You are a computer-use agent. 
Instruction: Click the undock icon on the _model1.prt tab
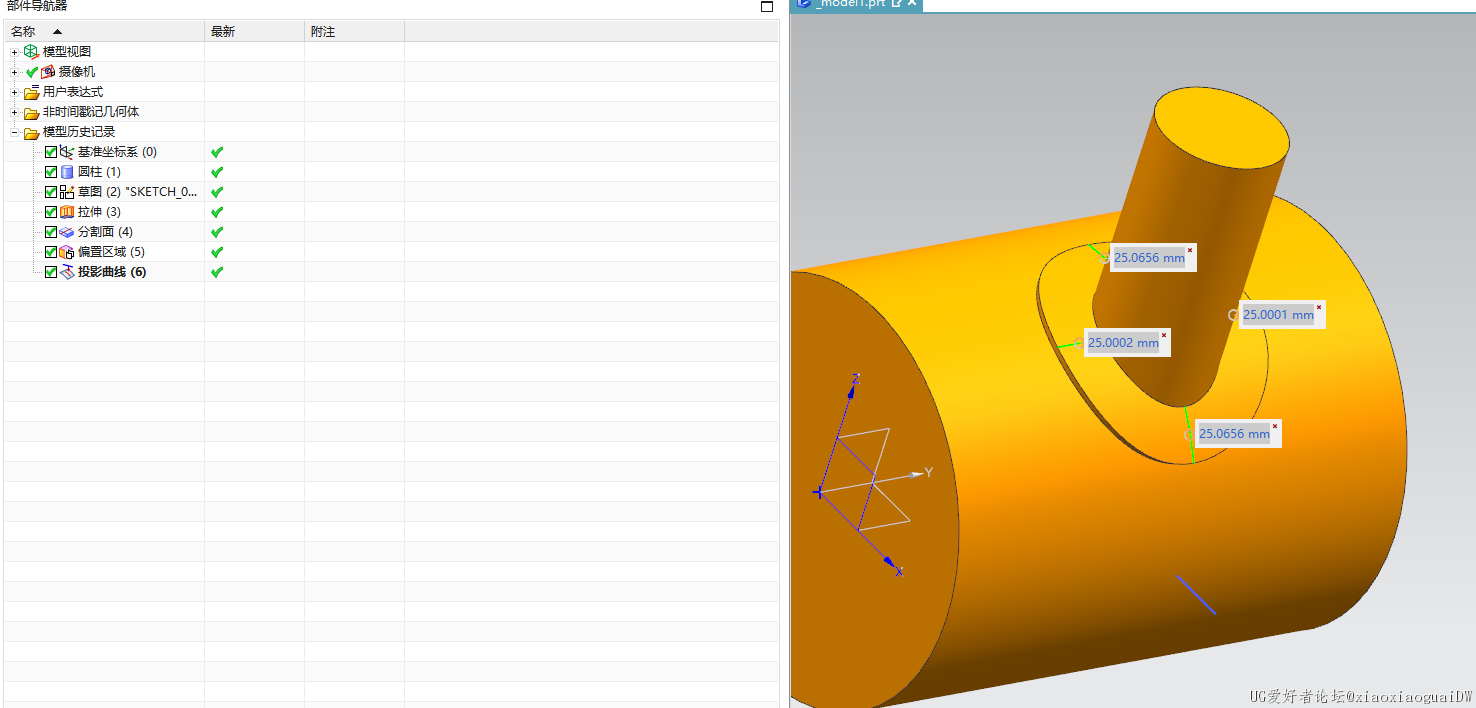(897, 4)
